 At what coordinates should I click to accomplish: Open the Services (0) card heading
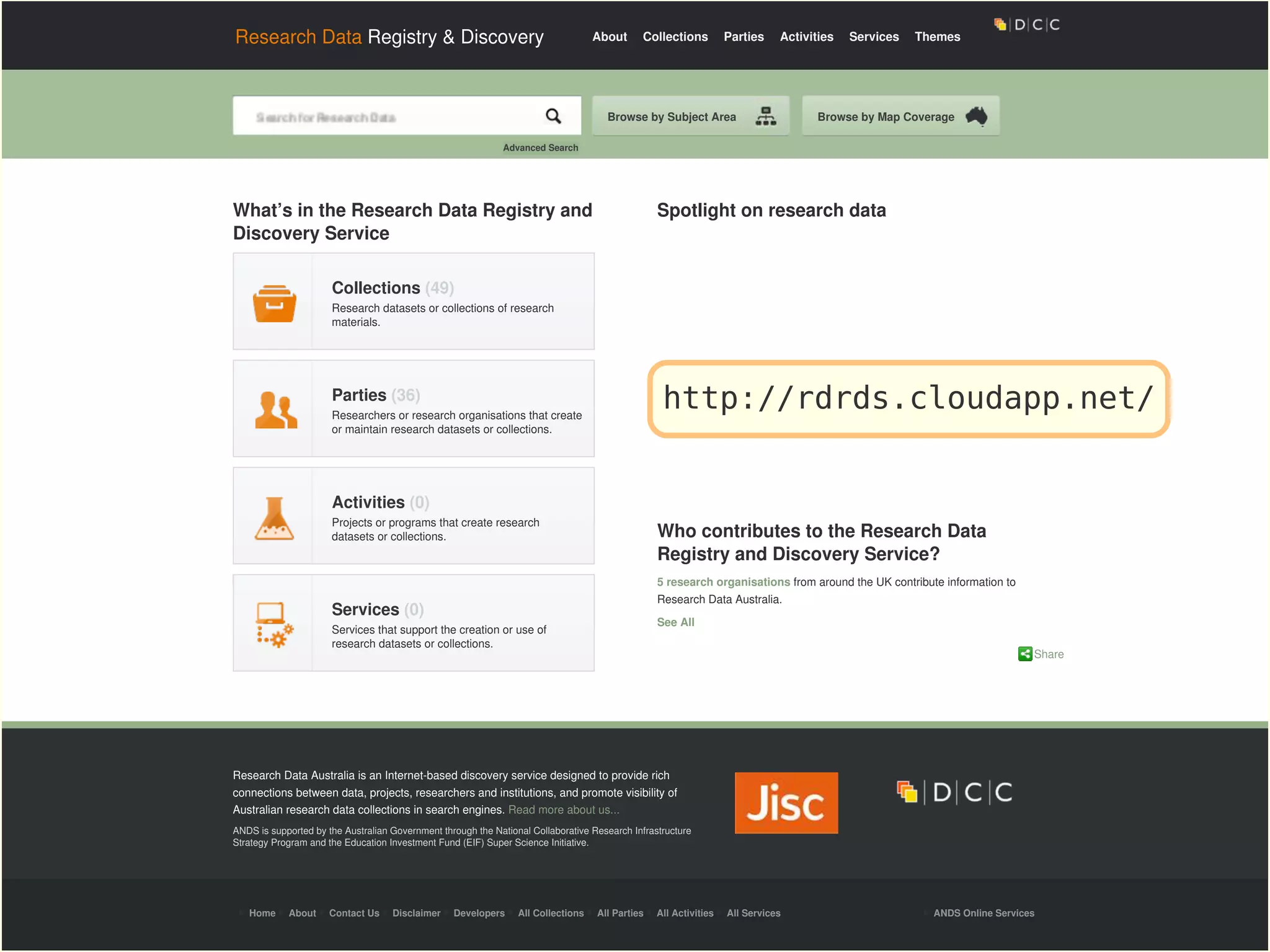[x=378, y=609]
